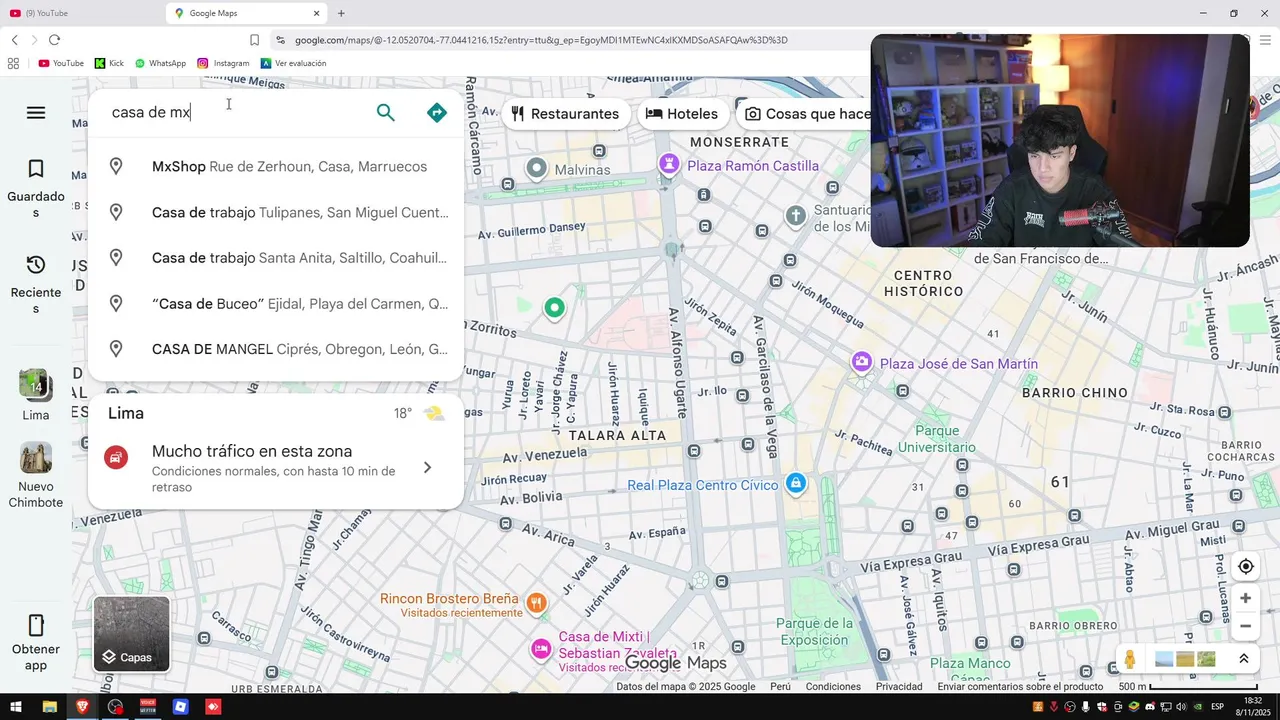Open the Kick bookmark
The width and height of the screenshot is (1280, 720).
[109, 63]
